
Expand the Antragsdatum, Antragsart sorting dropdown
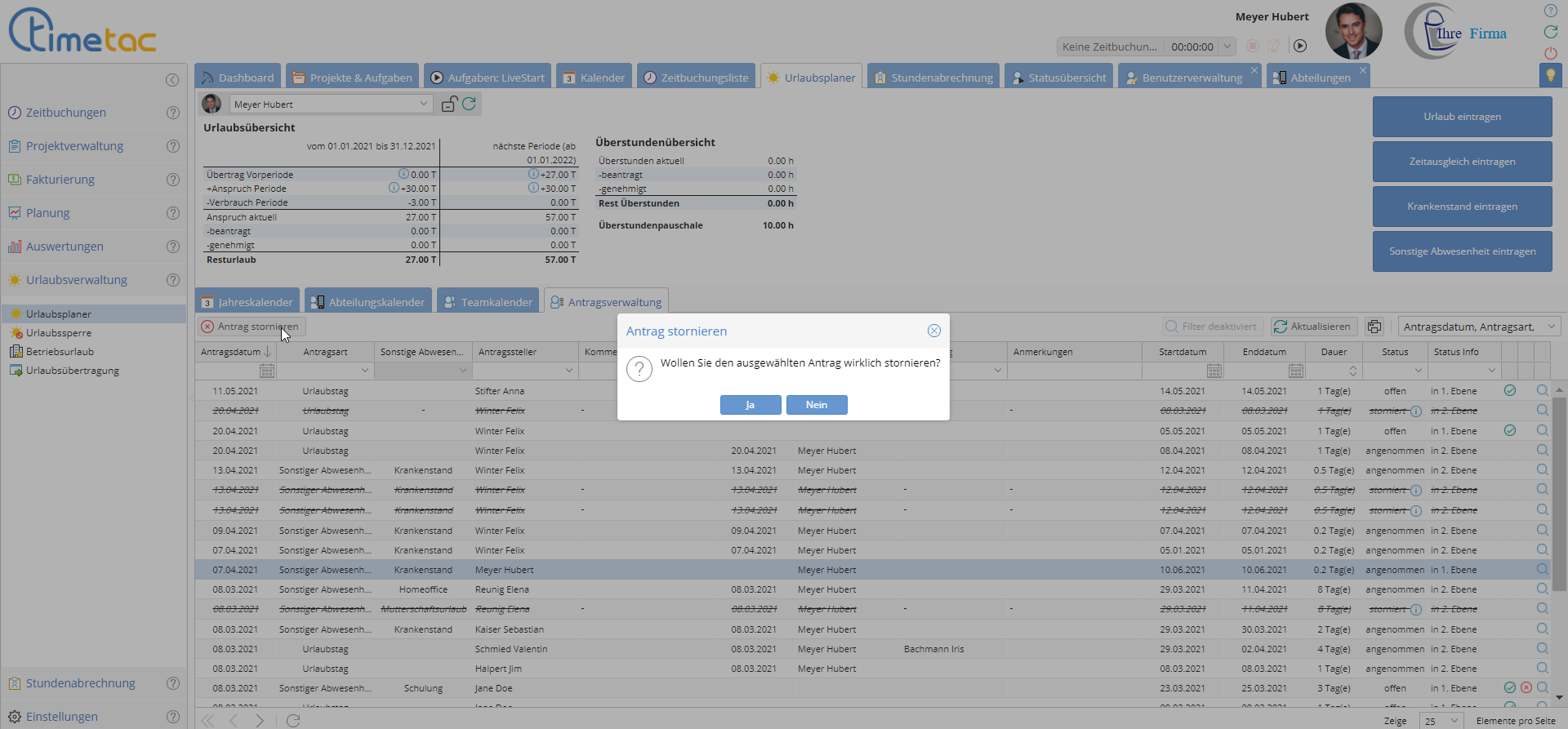(x=1551, y=327)
